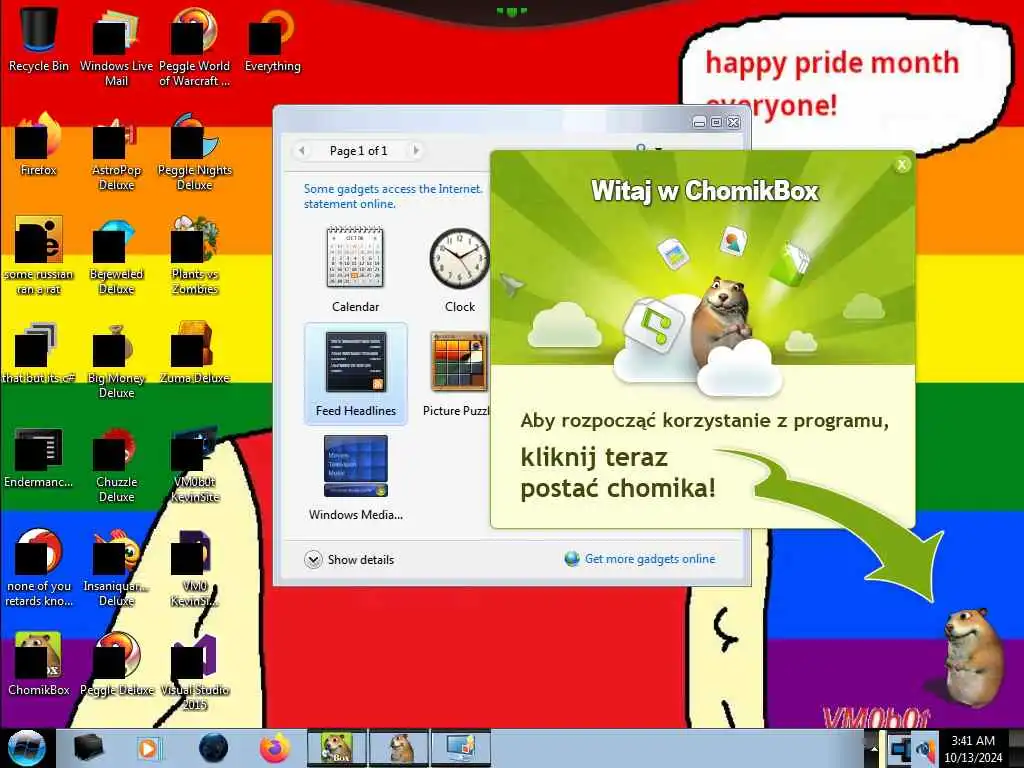Viewport: 1024px width, 768px height.
Task: Click the black box taskbar icon
Action: tap(88, 748)
